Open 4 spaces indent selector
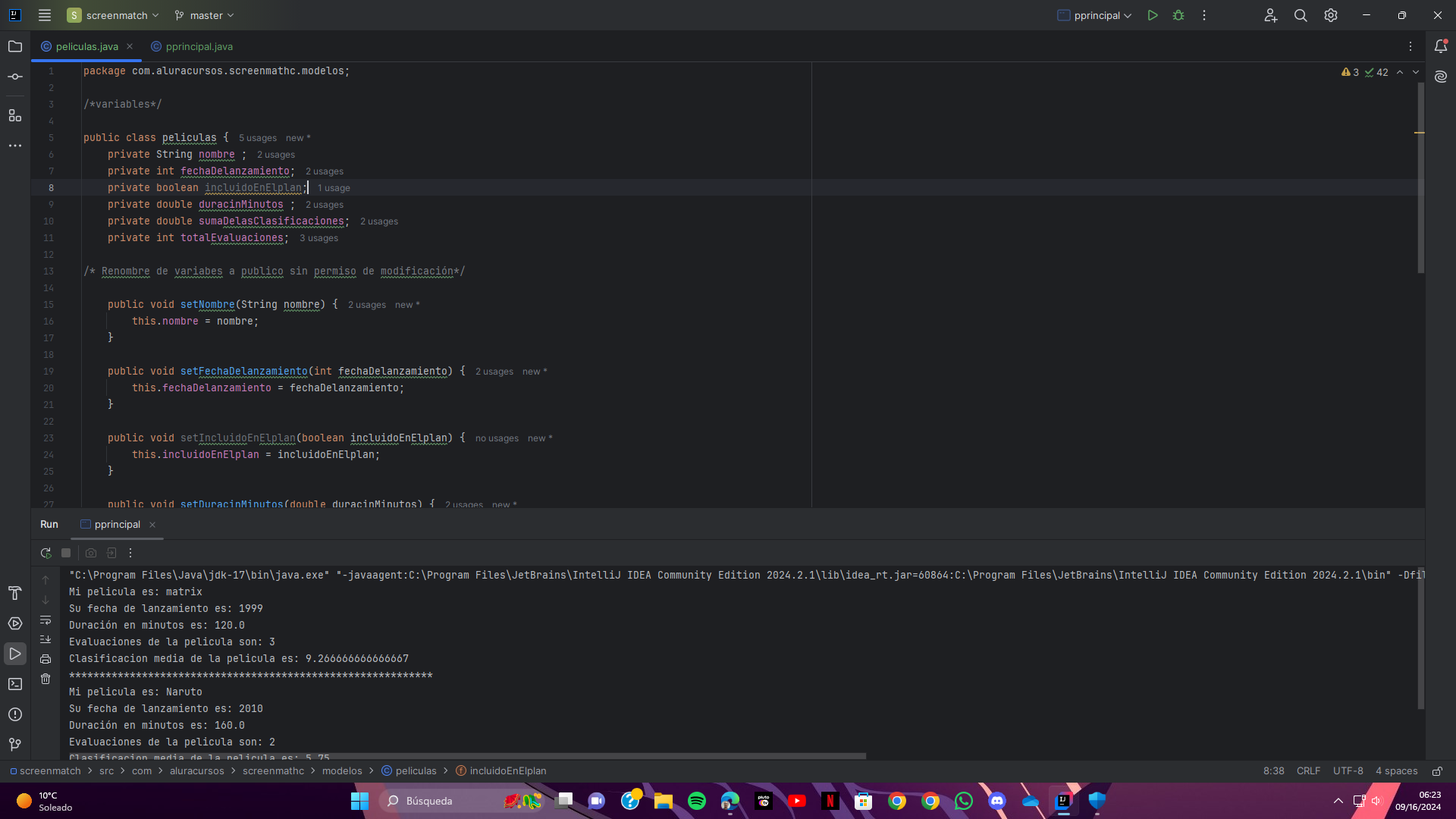The image size is (1456, 819). tap(1396, 771)
